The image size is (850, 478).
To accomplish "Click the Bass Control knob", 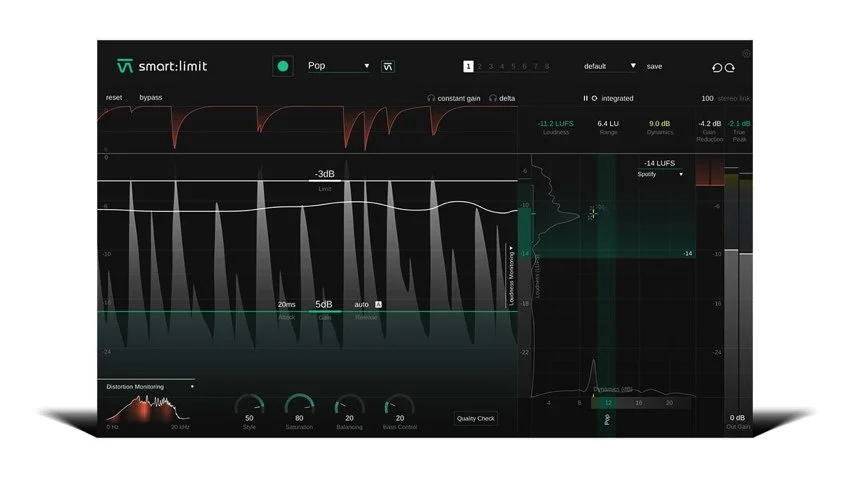I will [x=400, y=405].
